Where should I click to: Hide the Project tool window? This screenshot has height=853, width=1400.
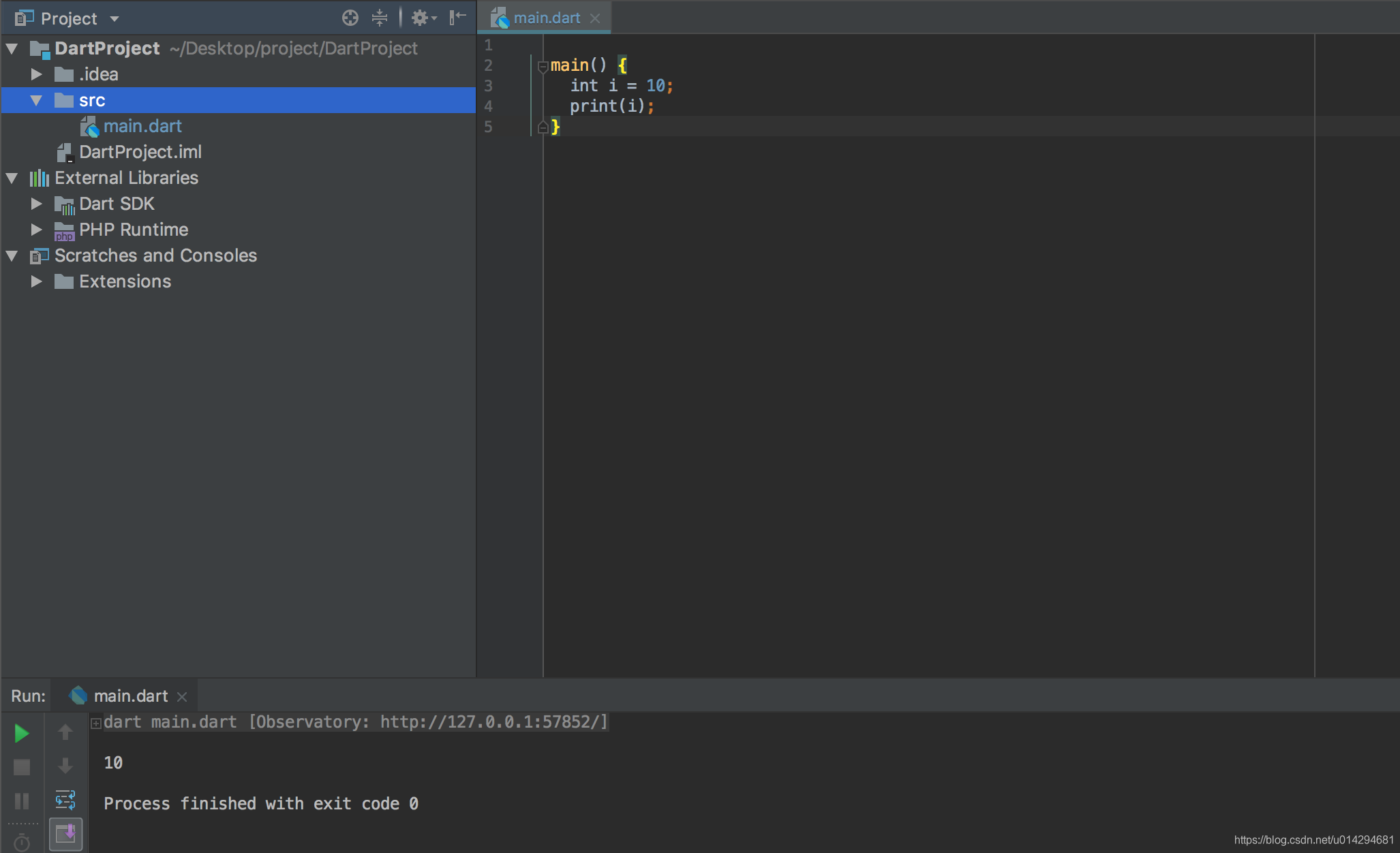457,18
